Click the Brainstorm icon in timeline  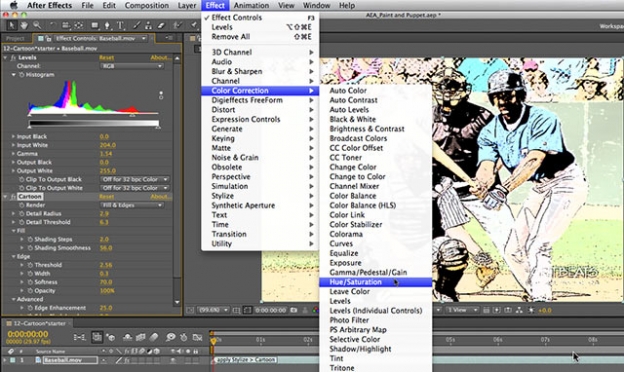tap(171, 337)
